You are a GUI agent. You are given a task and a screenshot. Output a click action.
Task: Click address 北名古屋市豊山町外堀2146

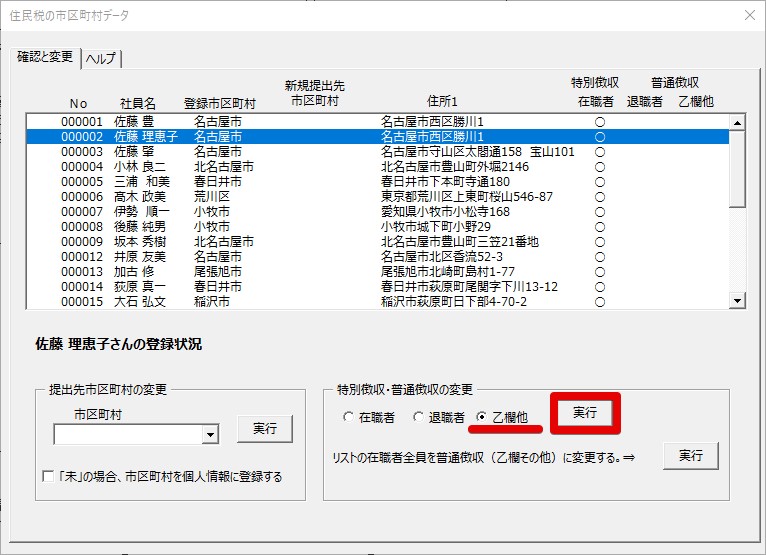455,167
